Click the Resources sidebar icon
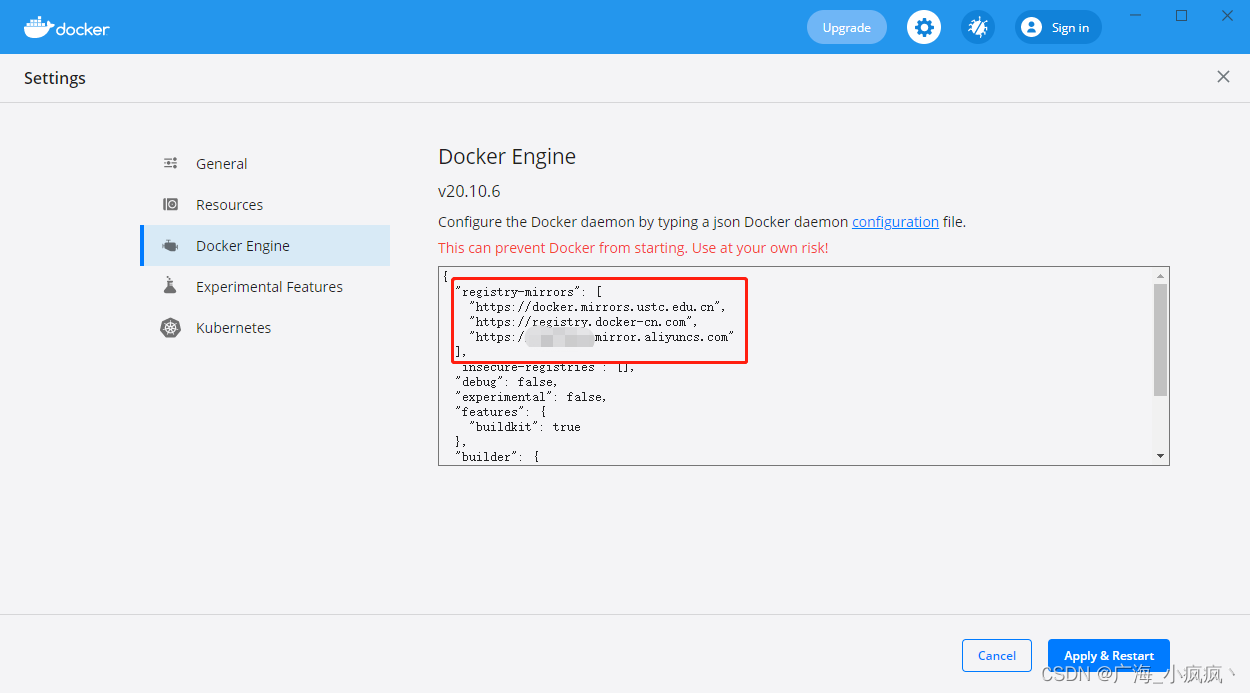 170,204
